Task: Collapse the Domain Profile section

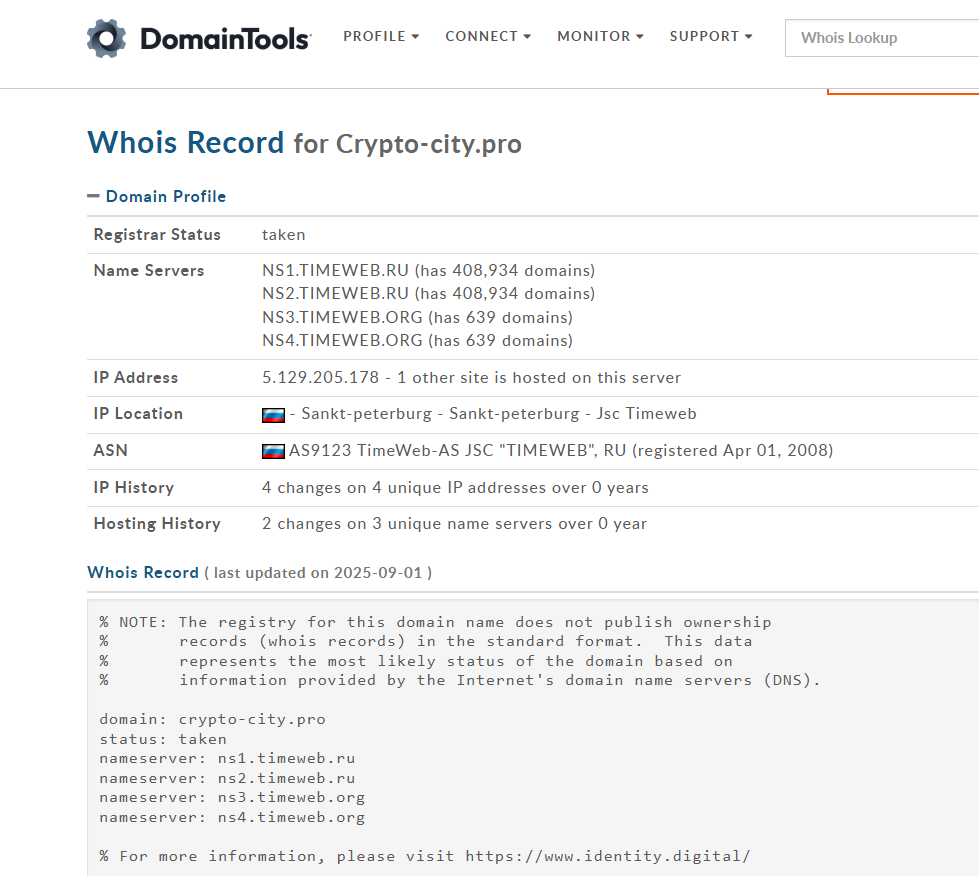Action: [x=157, y=196]
